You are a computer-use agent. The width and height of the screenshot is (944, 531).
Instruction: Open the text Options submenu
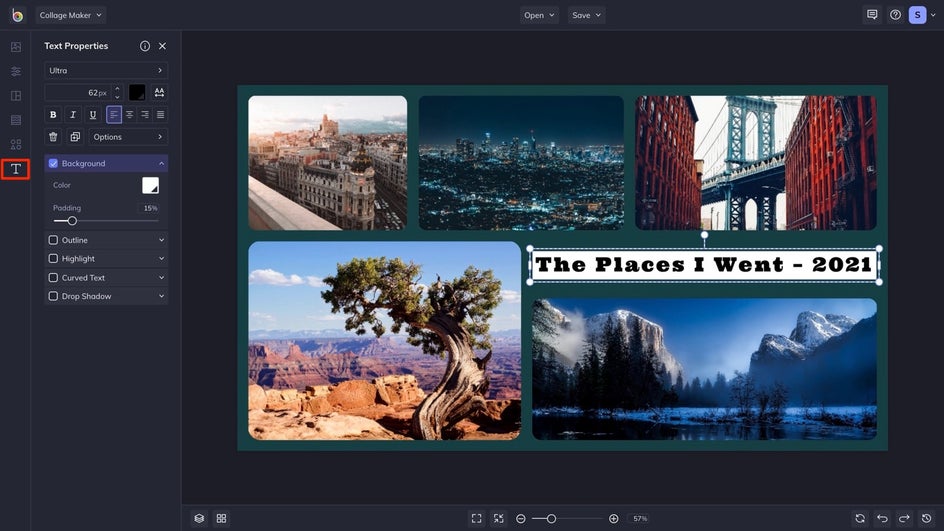pyautogui.click(x=128, y=137)
